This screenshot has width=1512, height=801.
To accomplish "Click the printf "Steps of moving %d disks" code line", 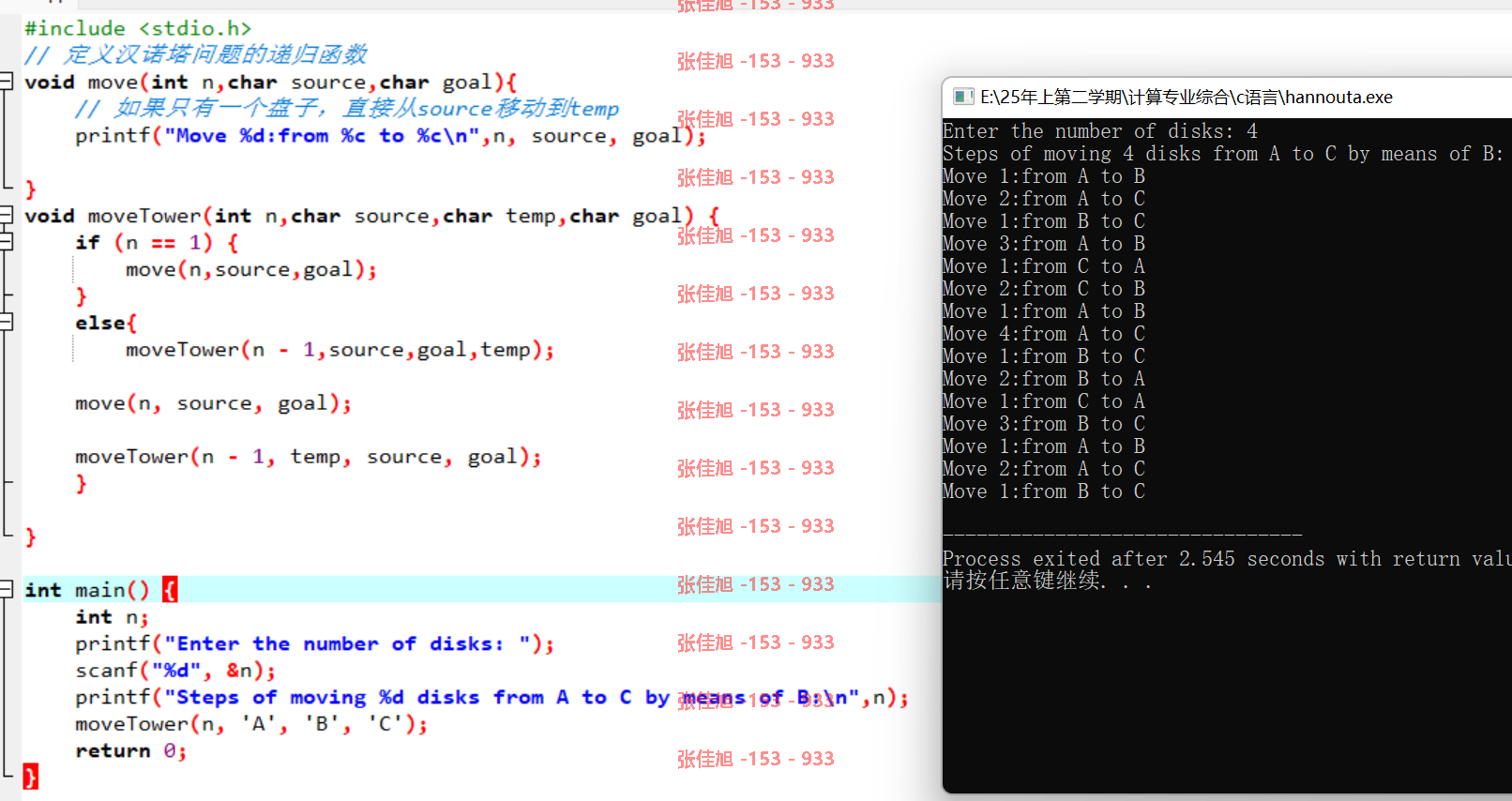I will tap(492, 697).
